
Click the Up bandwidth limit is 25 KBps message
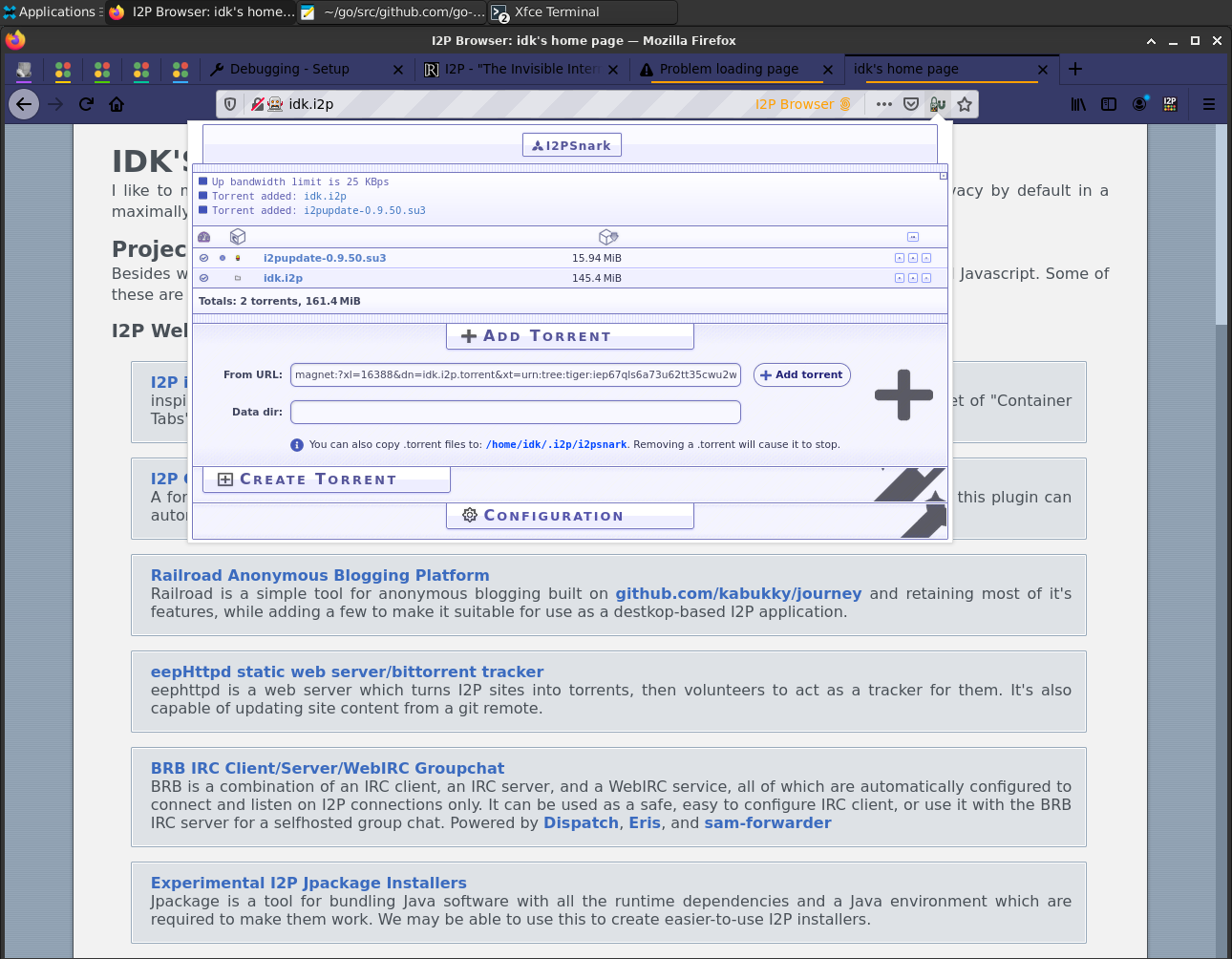300,181
